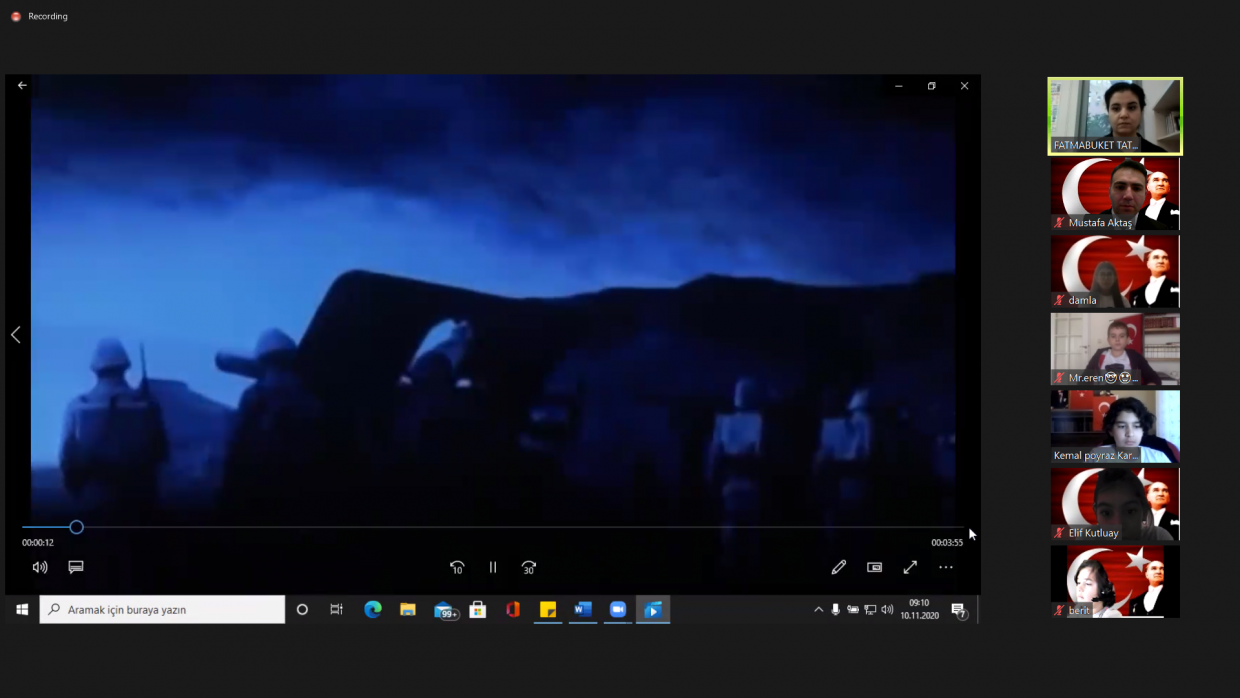Click the muted mic icon beside Elif Kutluay
The width and height of the screenshot is (1240, 698).
coord(1059,533)
